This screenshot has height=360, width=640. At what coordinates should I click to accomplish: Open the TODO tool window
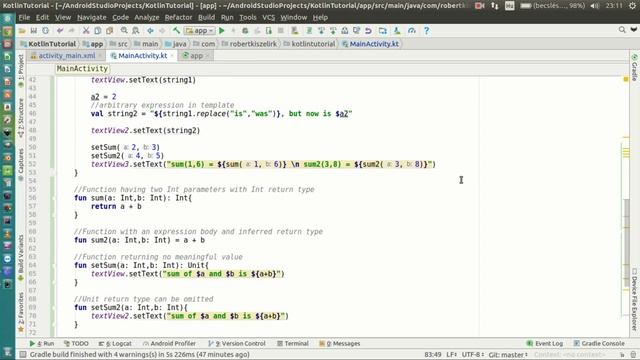(x=76, y=343)
